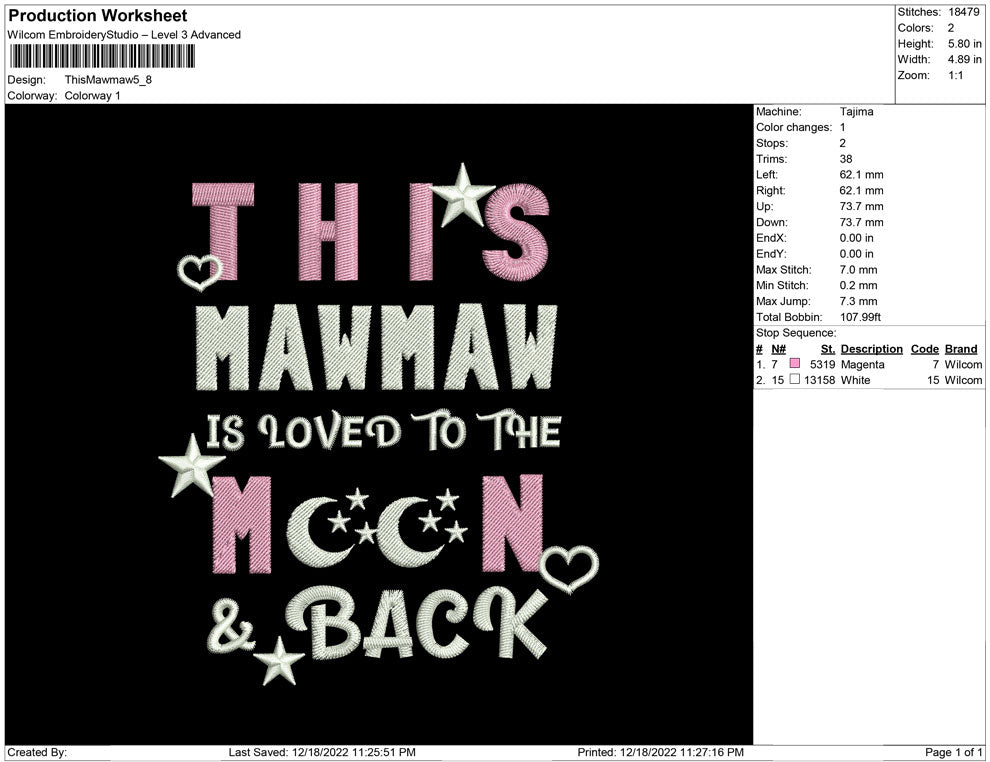990x762 pixels.
Task: Click the heart outline beside letter T
Action: tap(200, 272)
